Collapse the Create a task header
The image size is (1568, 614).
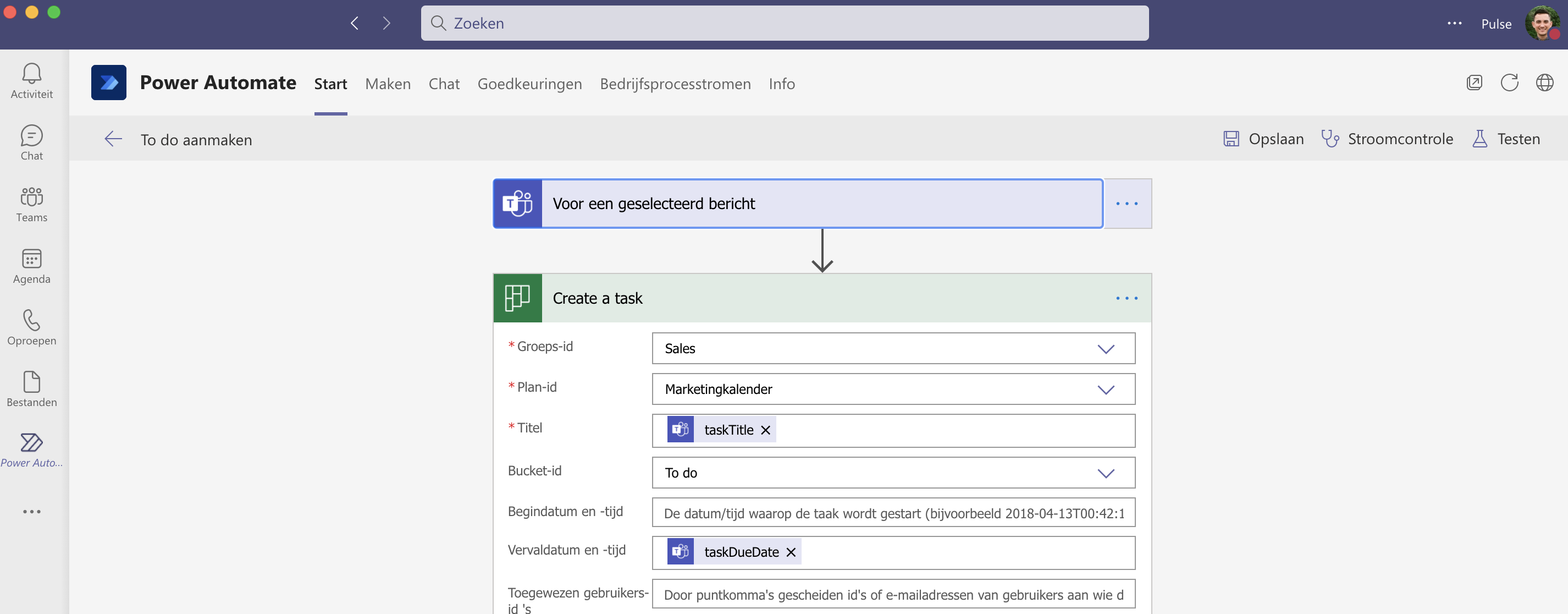[822, 298]
